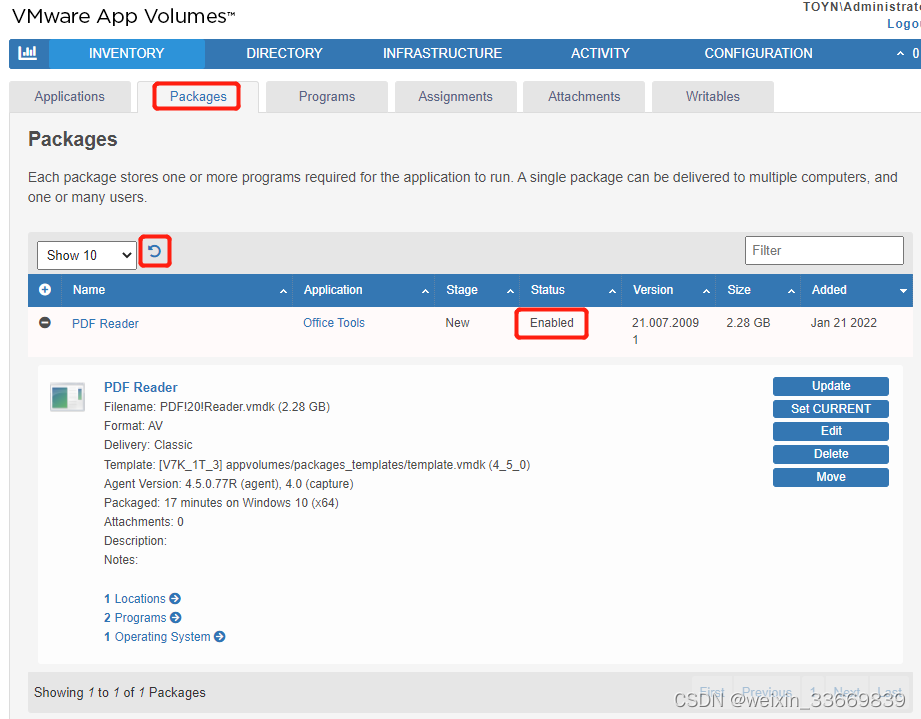Screen dimensions: 921x719
Task: Switch to the Attachments tab
Action: click(x=584, y=96)
